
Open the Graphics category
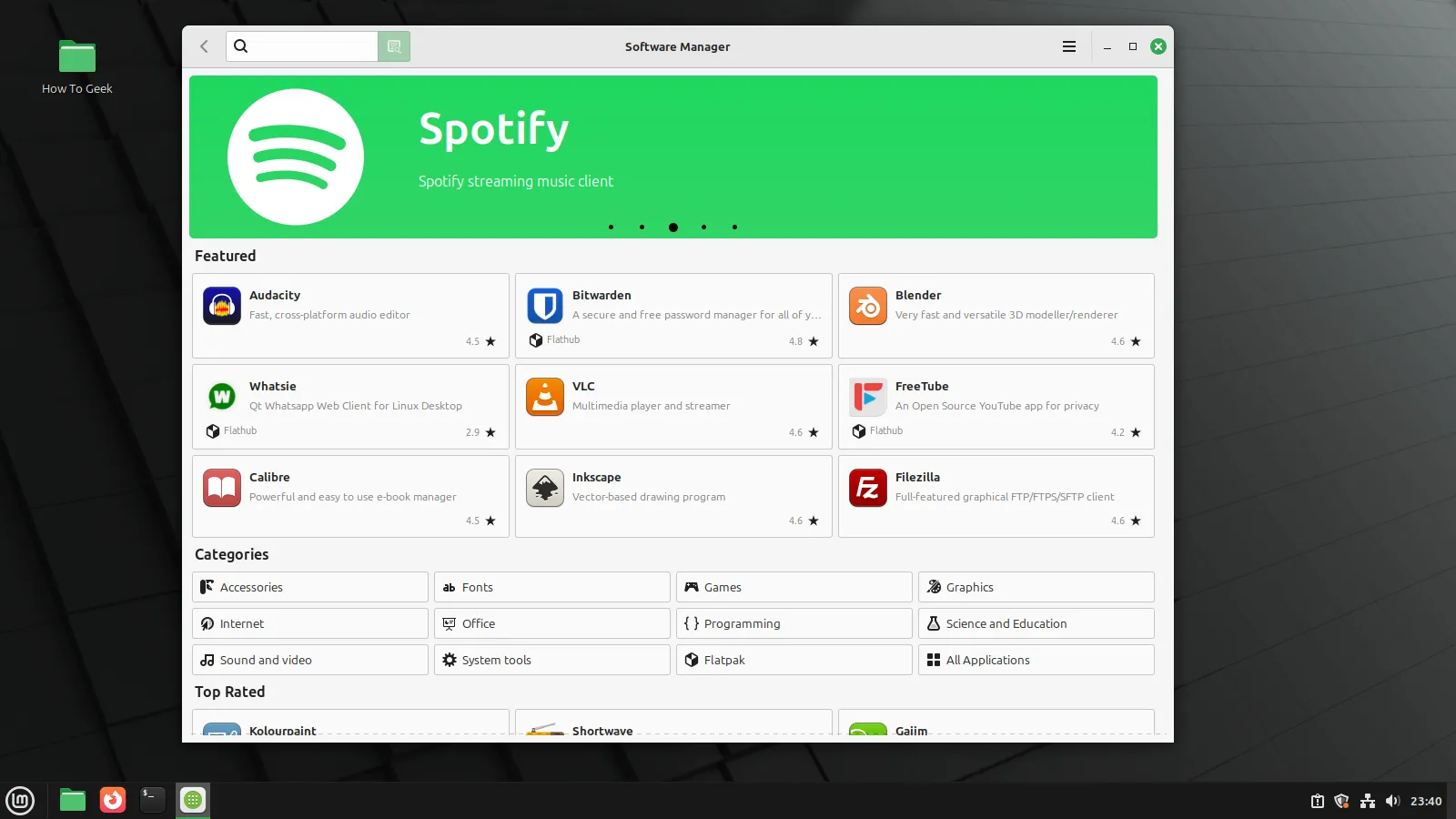1036,587
